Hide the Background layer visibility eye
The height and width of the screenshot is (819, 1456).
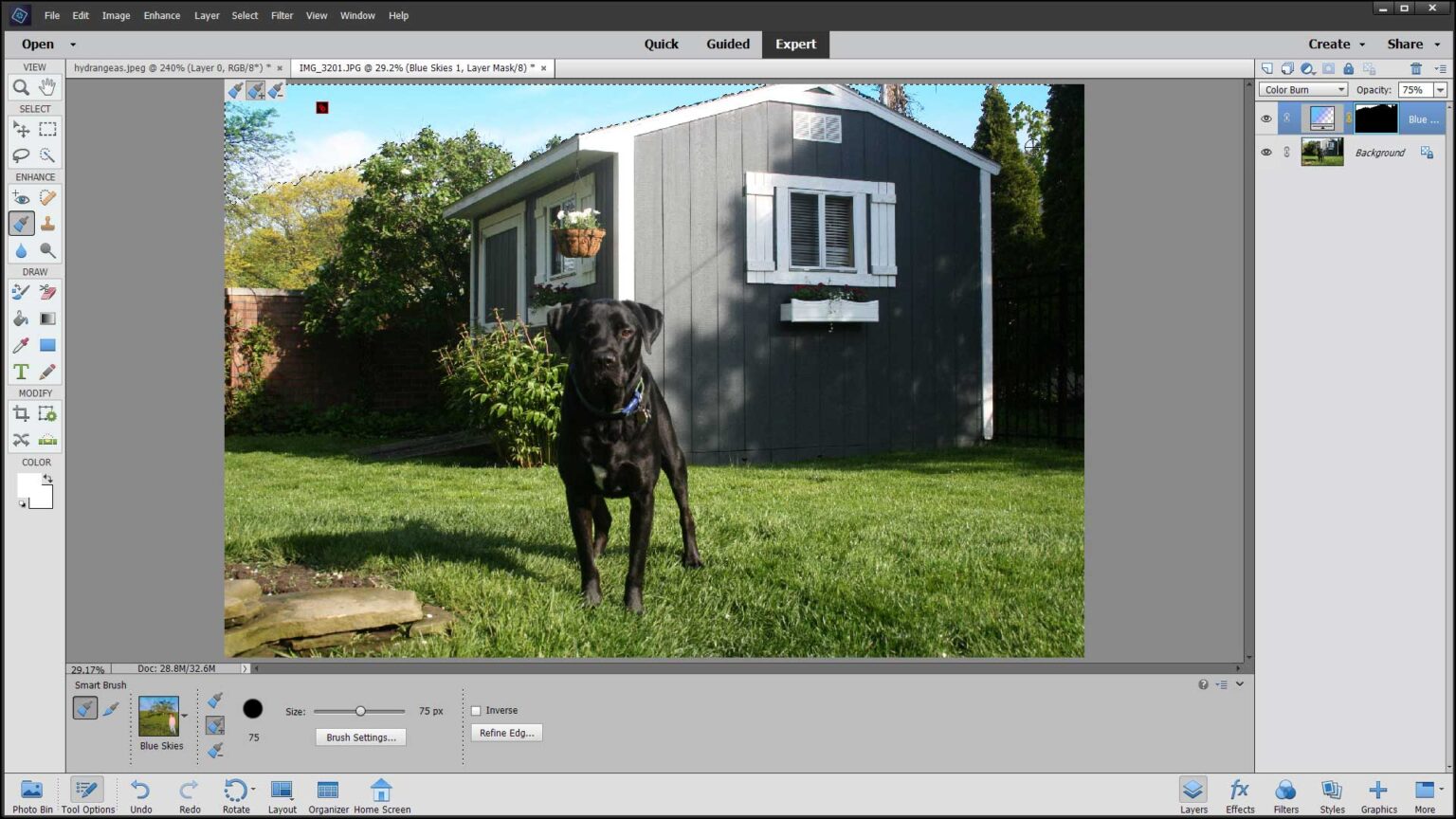1266,152
